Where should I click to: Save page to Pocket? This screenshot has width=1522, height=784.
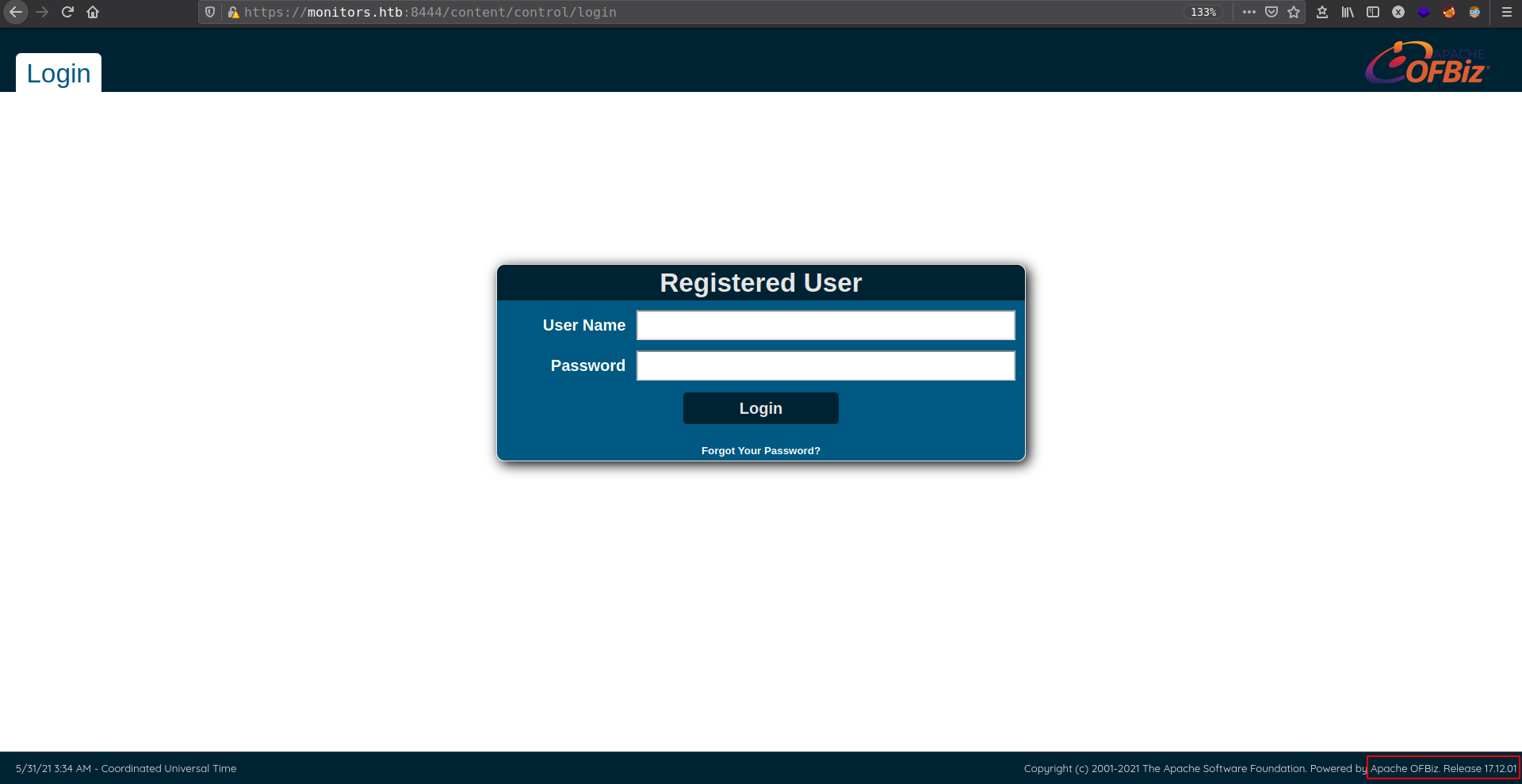1272,12
